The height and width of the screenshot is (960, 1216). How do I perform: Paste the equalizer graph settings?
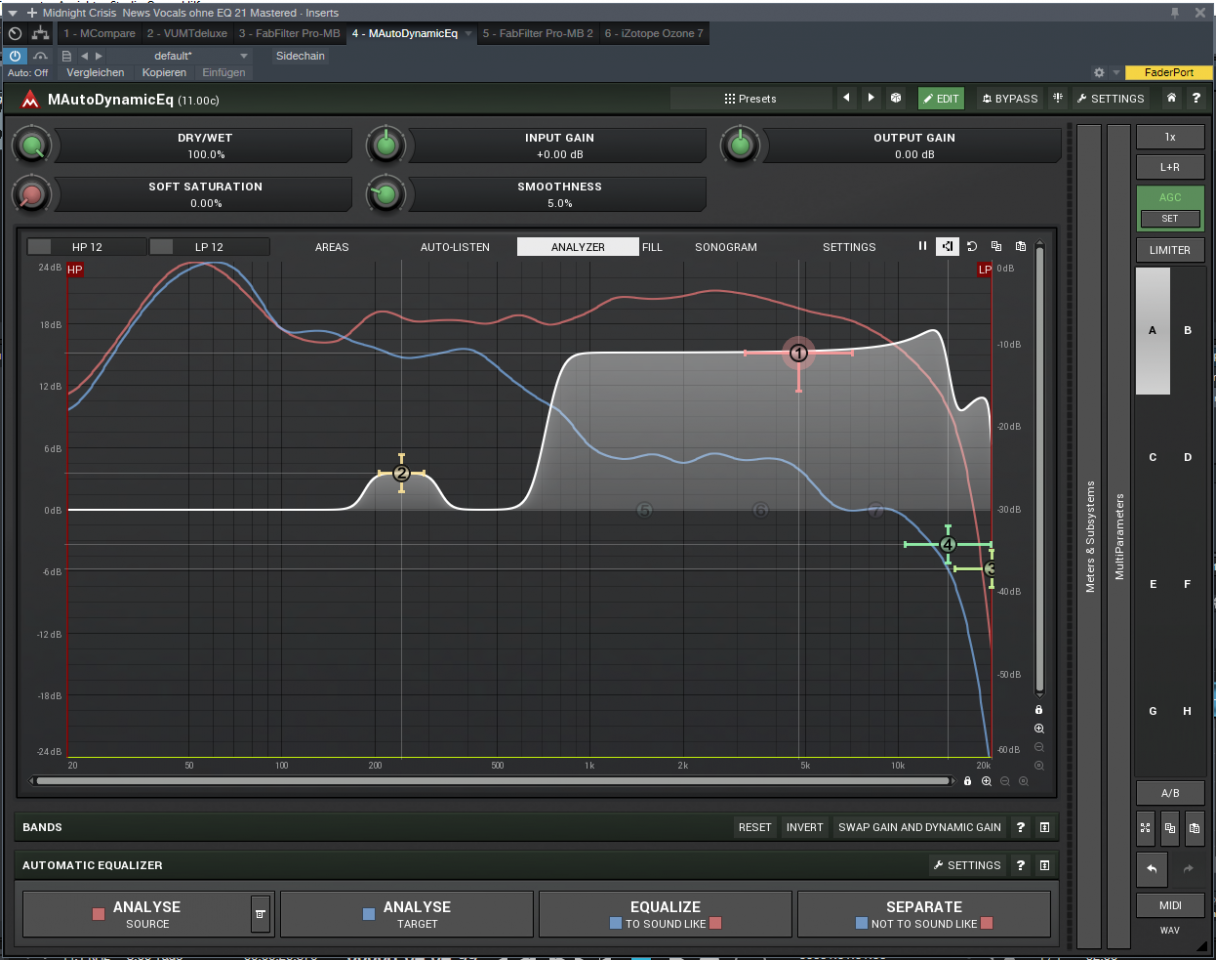point(1020,246)
